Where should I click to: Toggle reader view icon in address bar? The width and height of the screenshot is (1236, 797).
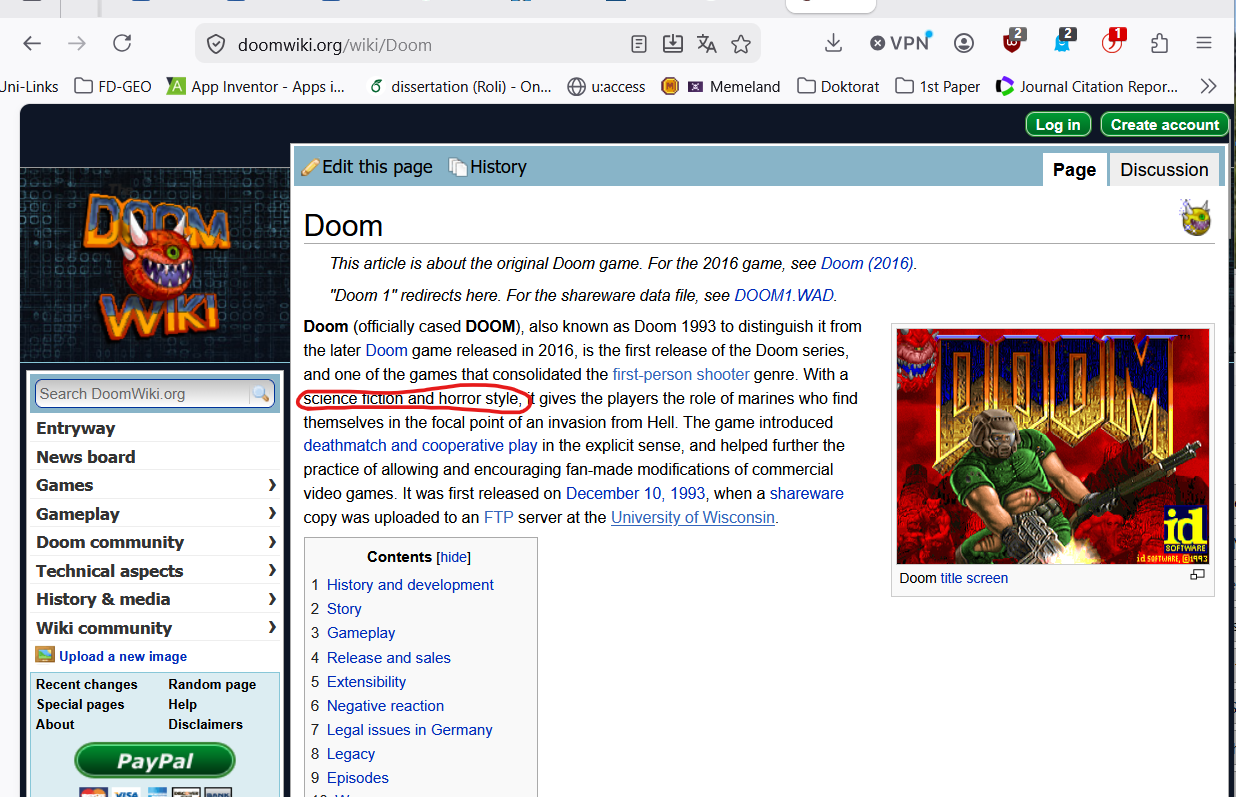[x=639, y=44]
